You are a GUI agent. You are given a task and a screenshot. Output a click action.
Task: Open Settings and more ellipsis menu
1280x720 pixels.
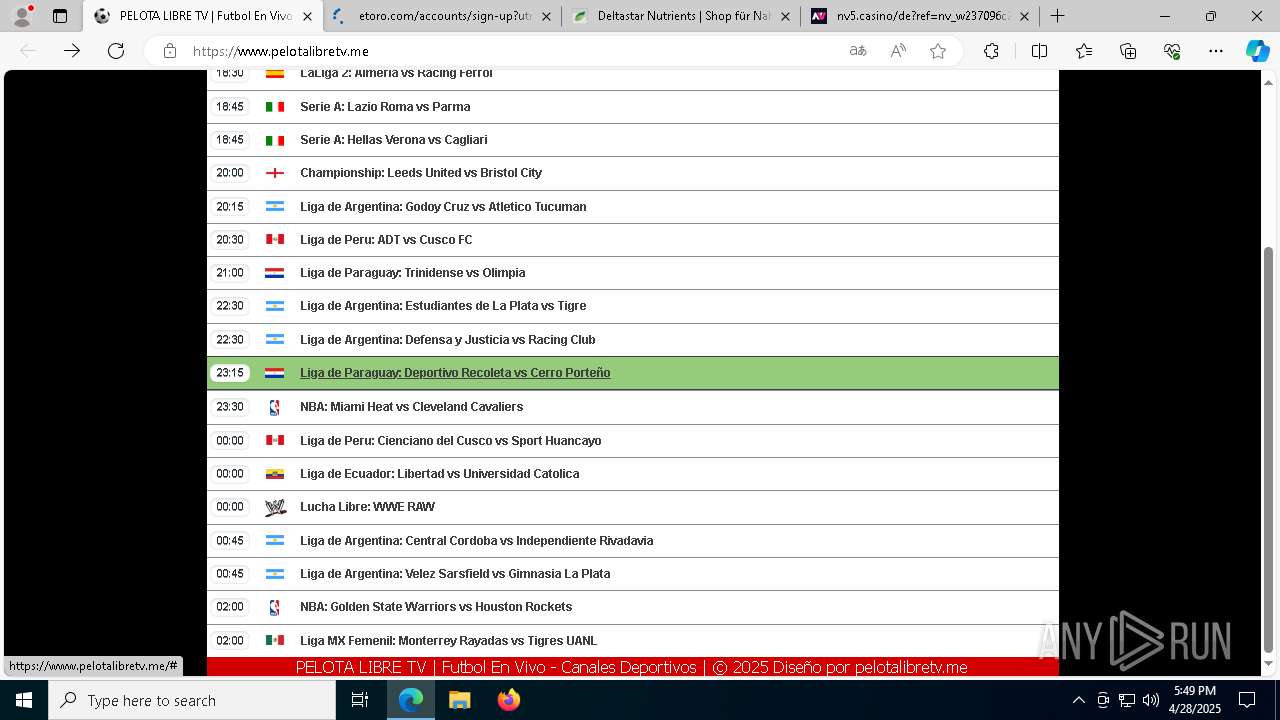(x=1216, y=51)
